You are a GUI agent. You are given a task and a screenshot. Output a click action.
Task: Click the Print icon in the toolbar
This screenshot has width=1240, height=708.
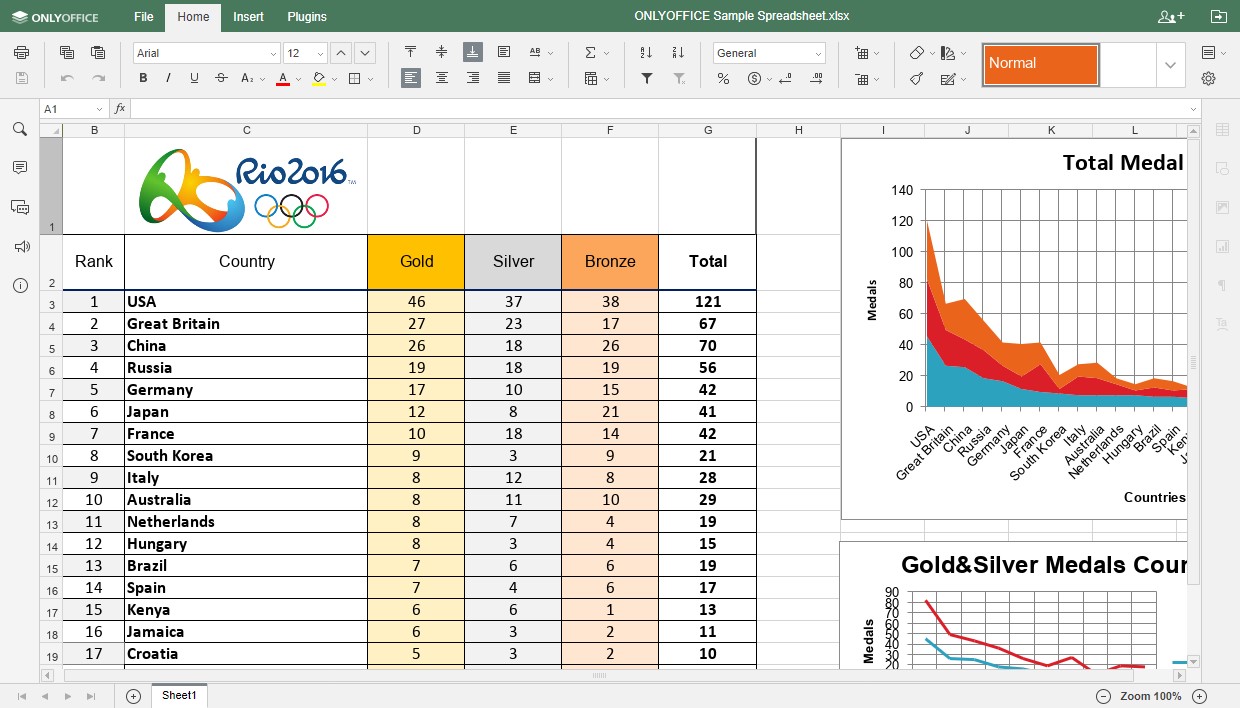[21, 53]
